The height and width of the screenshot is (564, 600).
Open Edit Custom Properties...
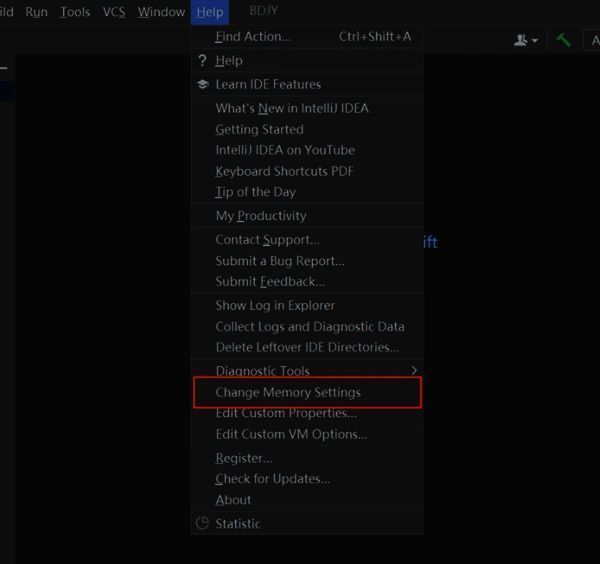tap(307, 413)
